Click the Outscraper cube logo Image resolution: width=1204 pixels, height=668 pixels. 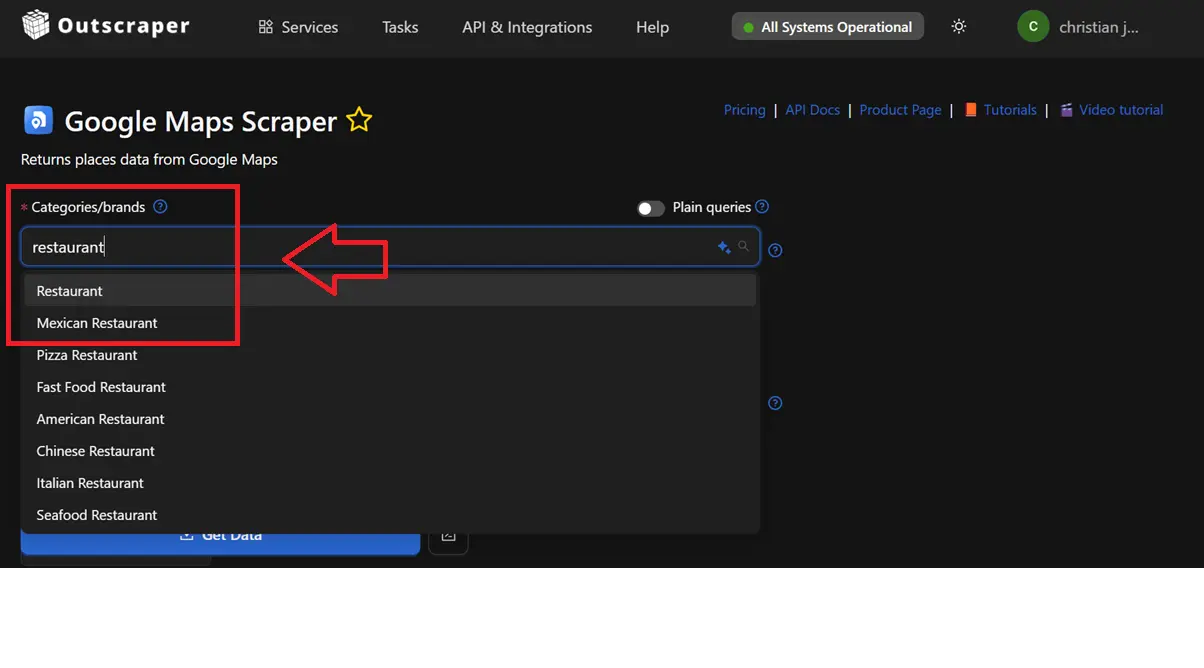36,25
